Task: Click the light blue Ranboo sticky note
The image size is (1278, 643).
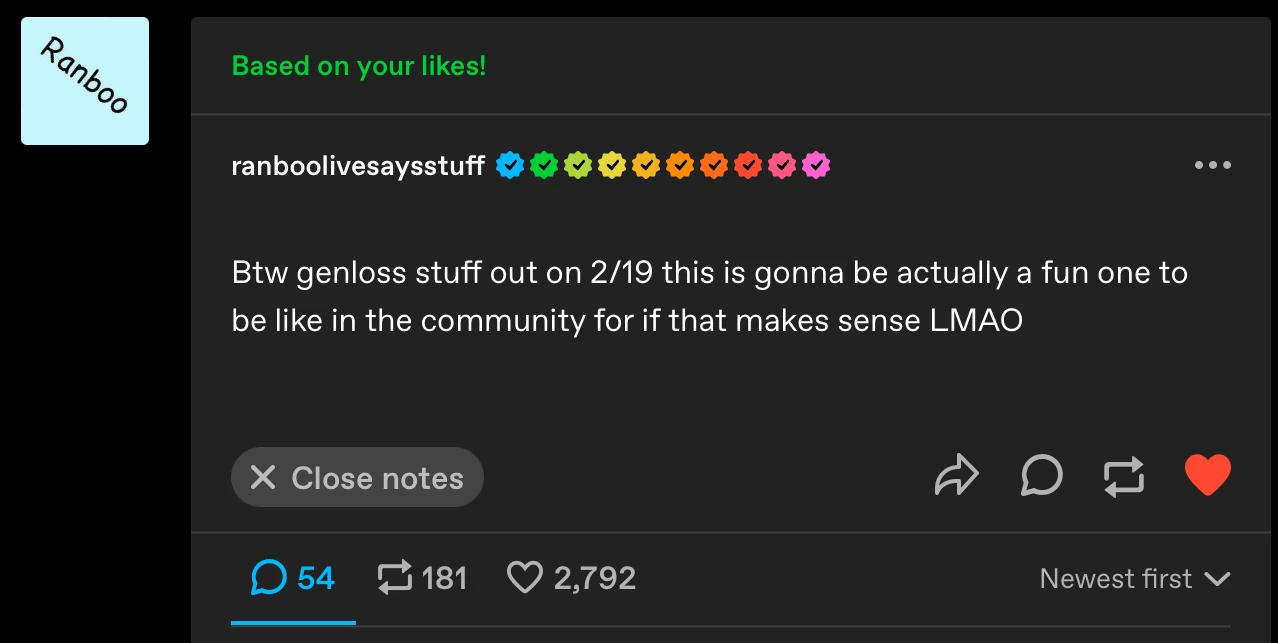Action: click(x=84, y=80)
